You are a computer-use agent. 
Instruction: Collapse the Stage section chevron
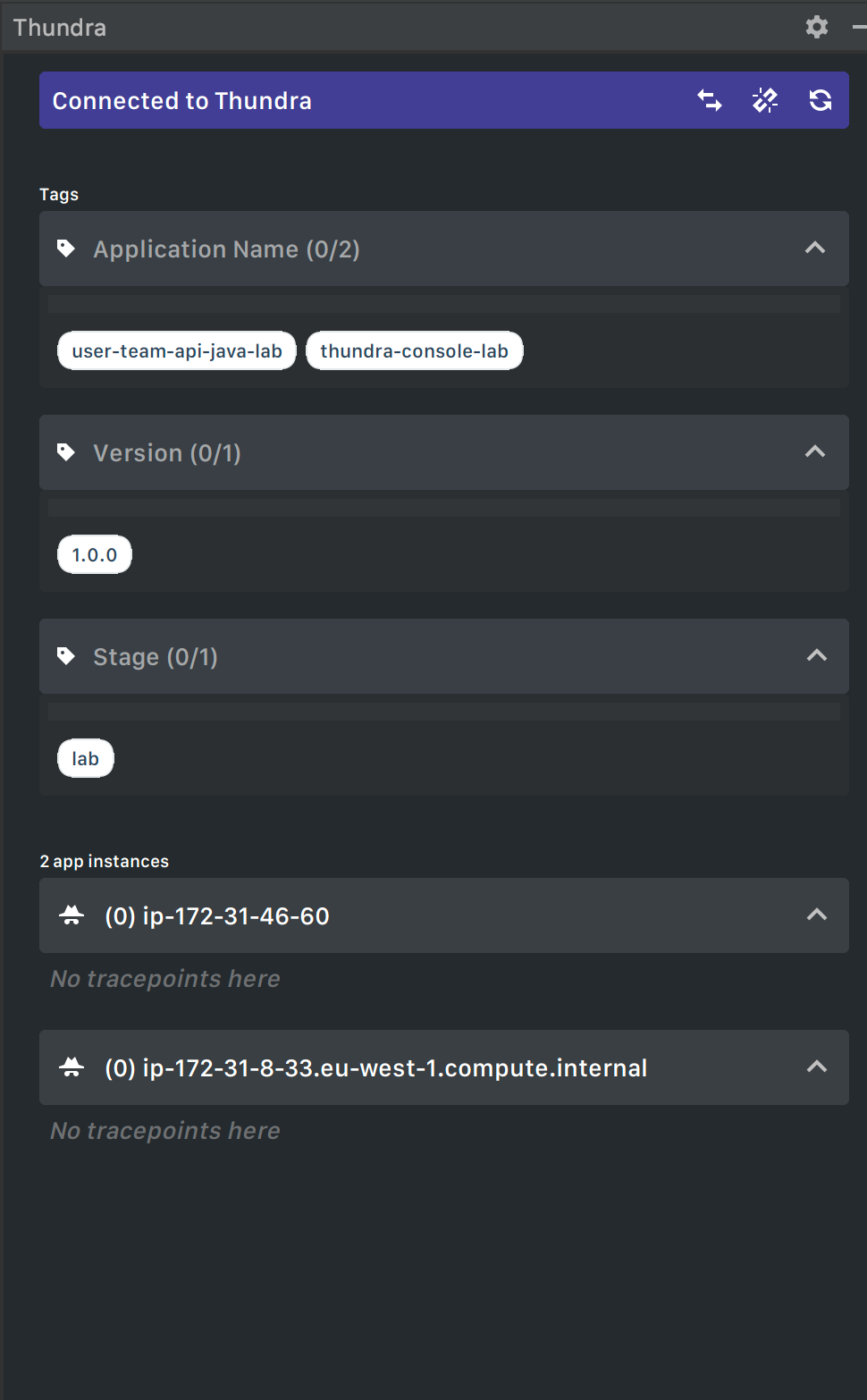(x=817, y=655)
